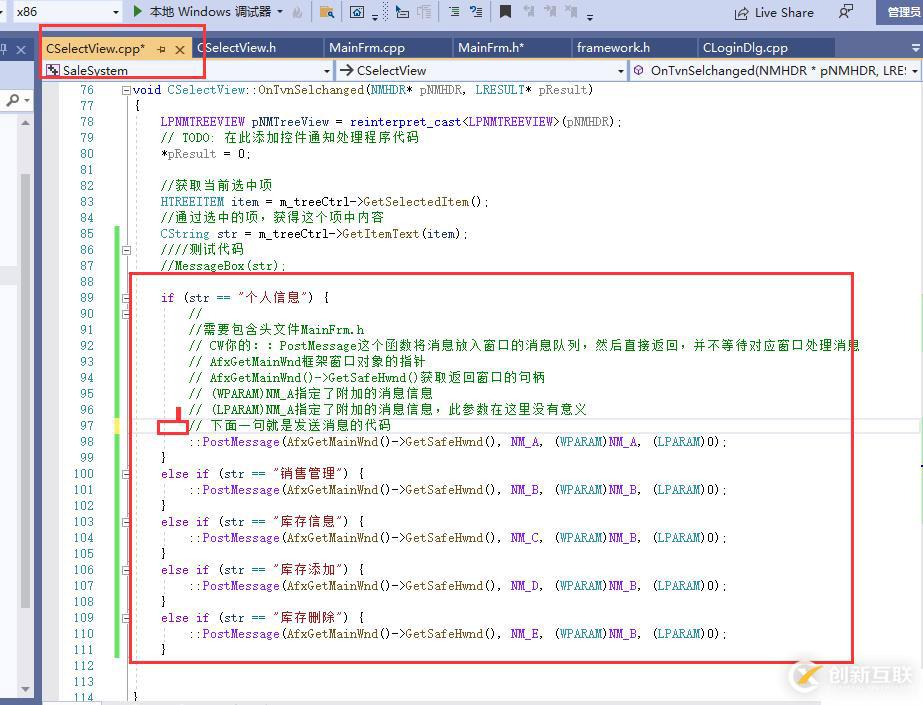Switch to CSelectView.h tab
Viewport: 923px width, 705px height.
tap(237, 48)
